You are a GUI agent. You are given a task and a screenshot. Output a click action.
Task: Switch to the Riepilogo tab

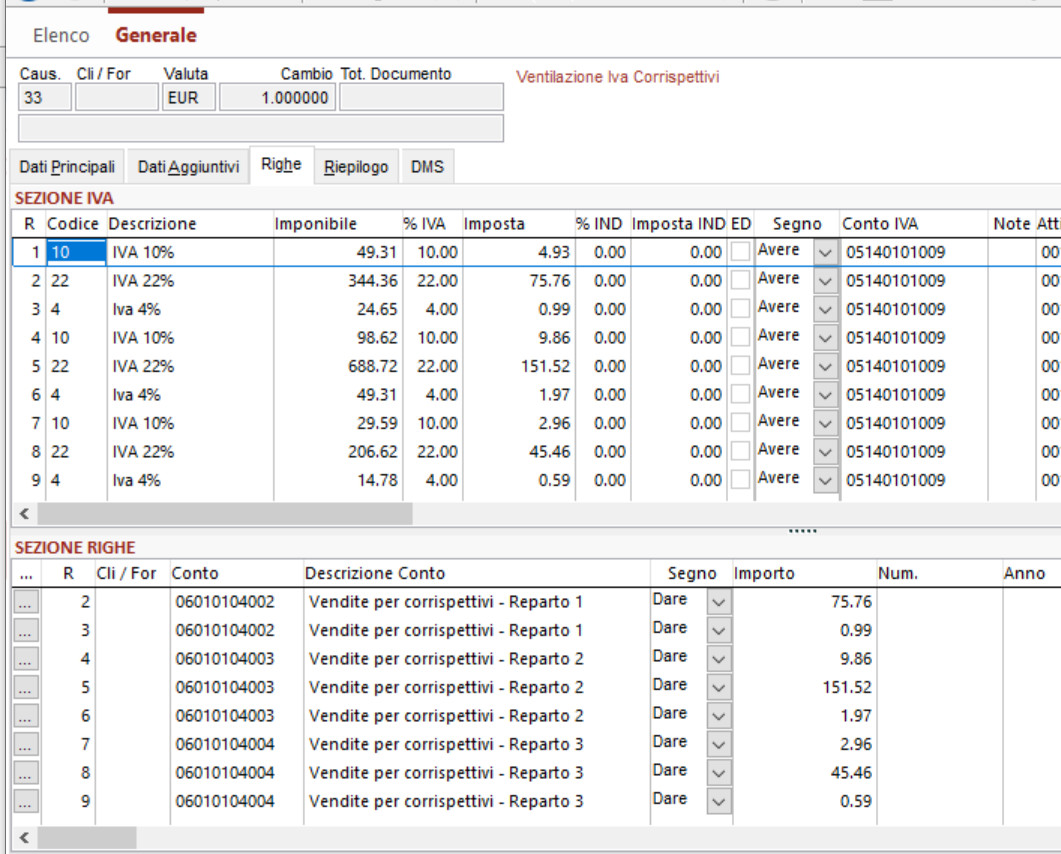point(356,166)
